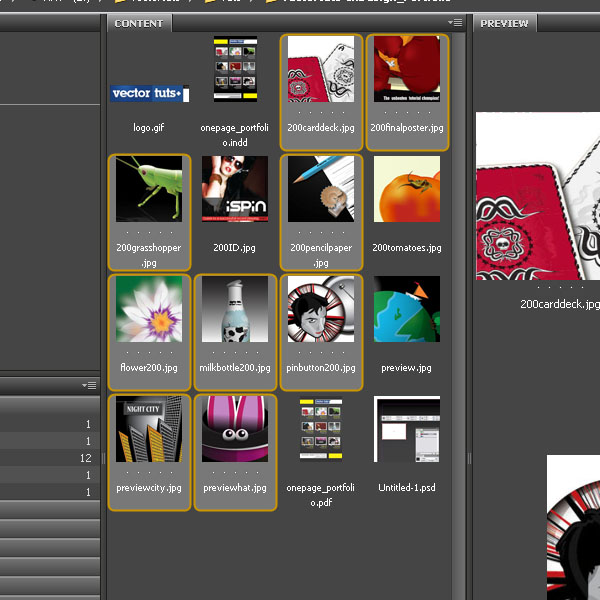
Task: Select the previewhat.jpg thumbnail
Action: pos(235,429)
